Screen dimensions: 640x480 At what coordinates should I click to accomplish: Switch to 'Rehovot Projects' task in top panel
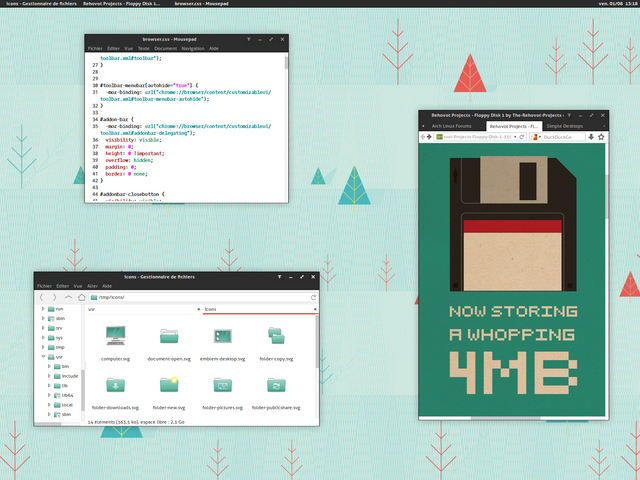pyautogui.click(x=121, y=4)
